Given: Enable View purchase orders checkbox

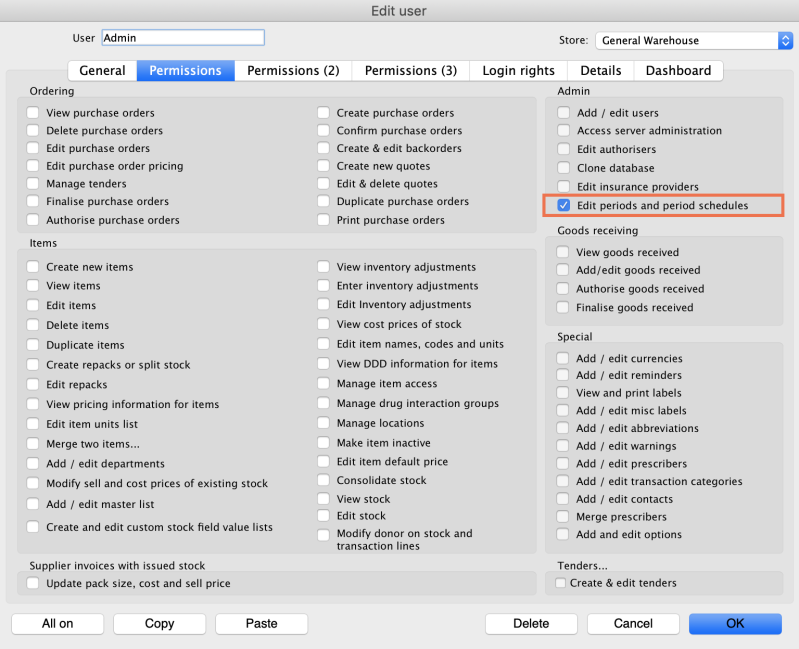Looking at the screenshot, I should coord(33,113).
